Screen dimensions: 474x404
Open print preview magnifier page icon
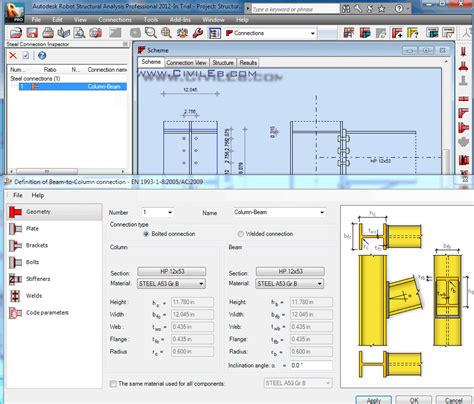[80, 33]
